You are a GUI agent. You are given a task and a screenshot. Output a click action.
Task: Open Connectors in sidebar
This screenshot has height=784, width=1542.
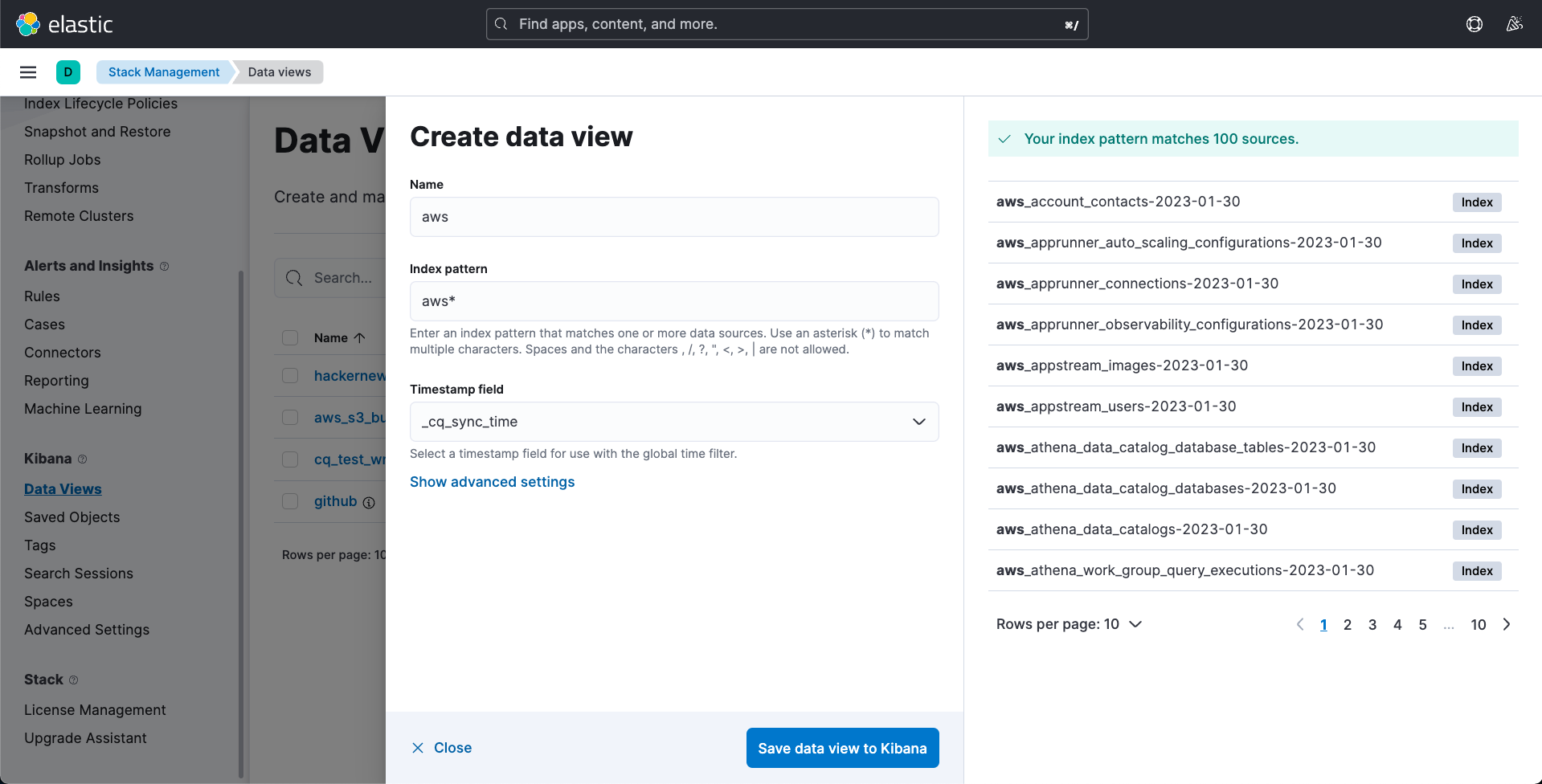[63, 353]
